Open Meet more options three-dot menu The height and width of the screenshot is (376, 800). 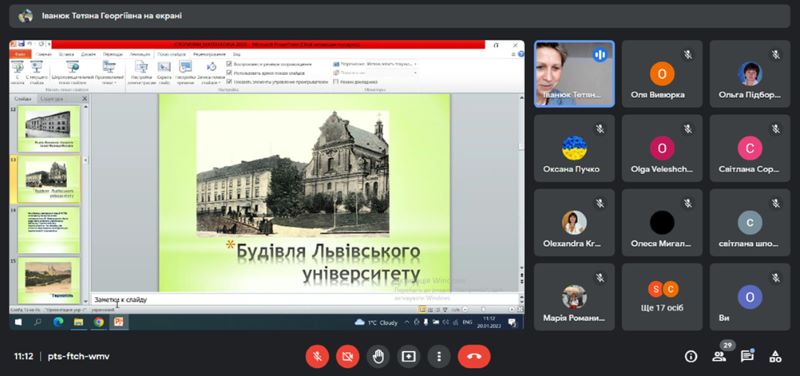click(439, 356)
